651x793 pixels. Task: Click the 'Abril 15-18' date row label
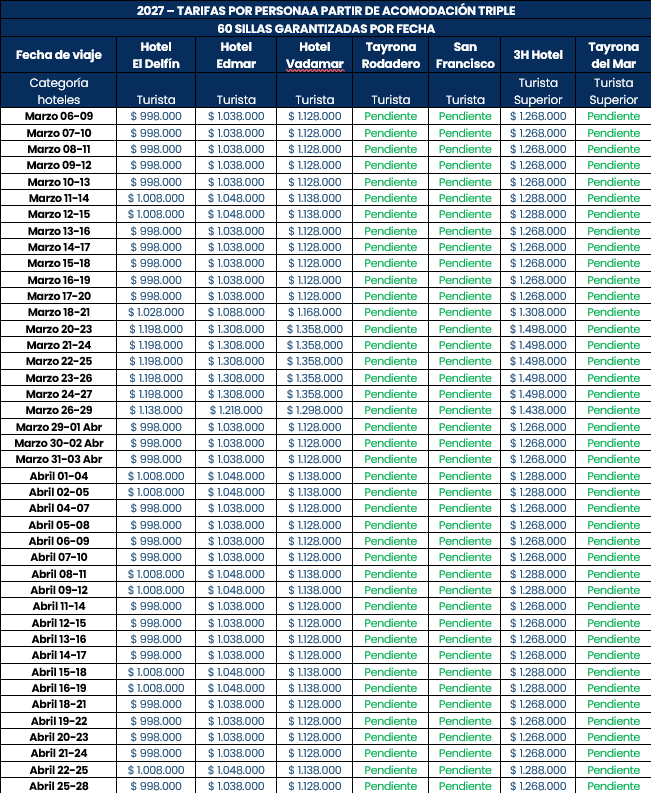tap(59, 672)
